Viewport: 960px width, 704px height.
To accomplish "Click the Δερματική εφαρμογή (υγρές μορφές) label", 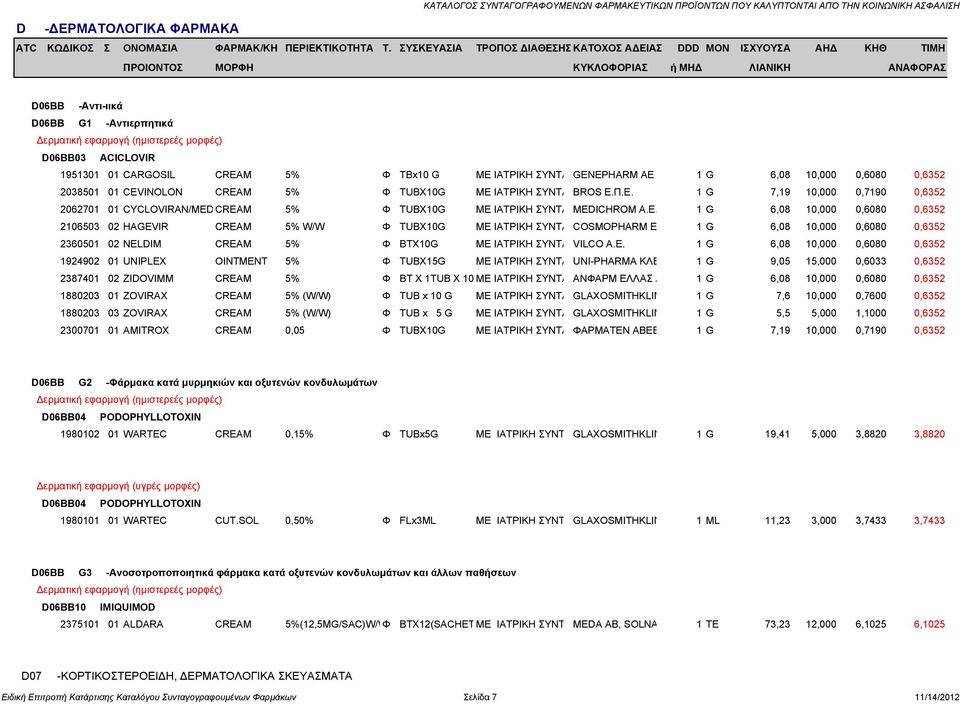I will (x=118, y=486).
